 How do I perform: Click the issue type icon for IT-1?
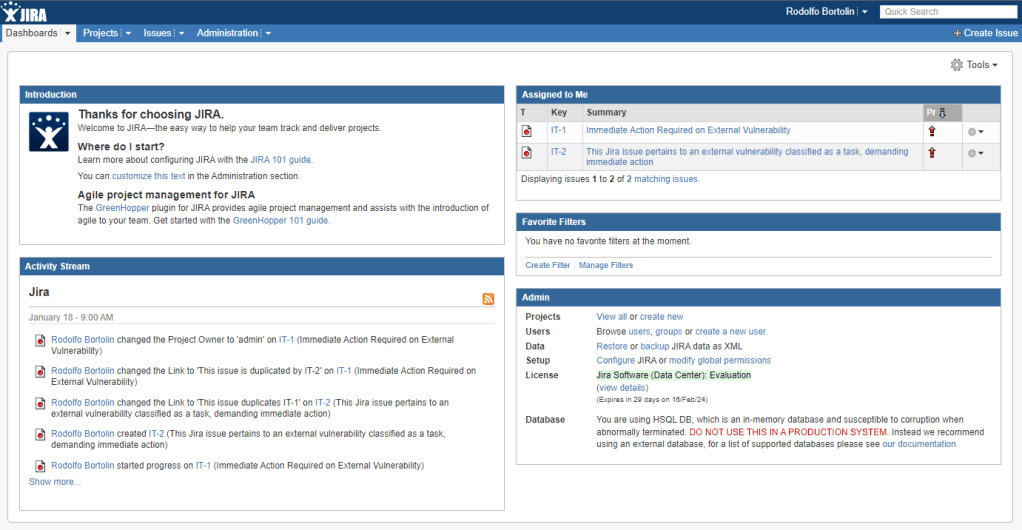point(527,131)
